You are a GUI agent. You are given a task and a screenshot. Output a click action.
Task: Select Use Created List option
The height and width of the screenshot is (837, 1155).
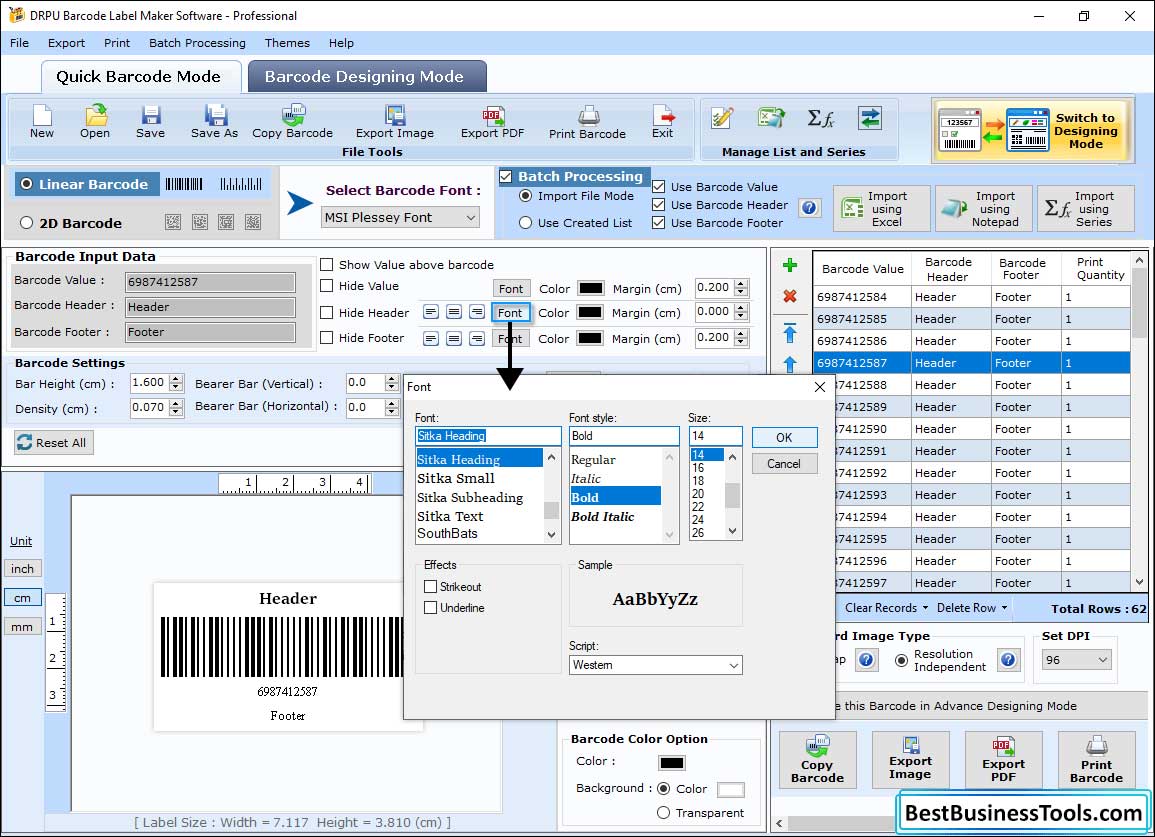tap(525, 223)
